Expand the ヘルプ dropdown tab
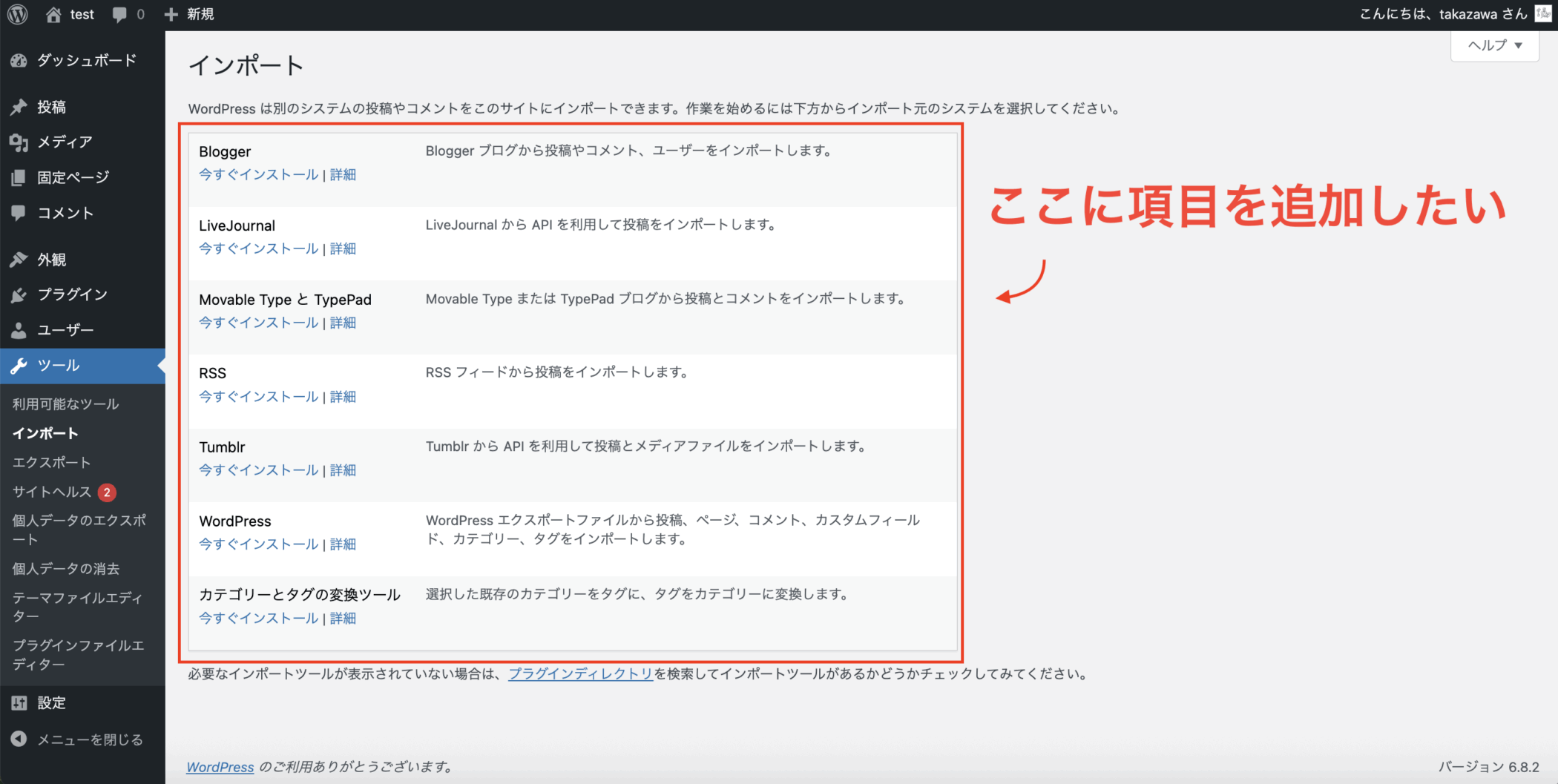Screen dimensions: 1558x784 1494,46
